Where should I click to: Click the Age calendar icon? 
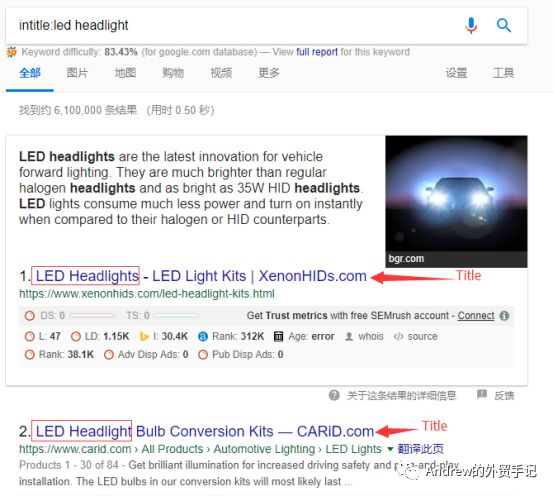pyautogui.click(x=278, y=336)
